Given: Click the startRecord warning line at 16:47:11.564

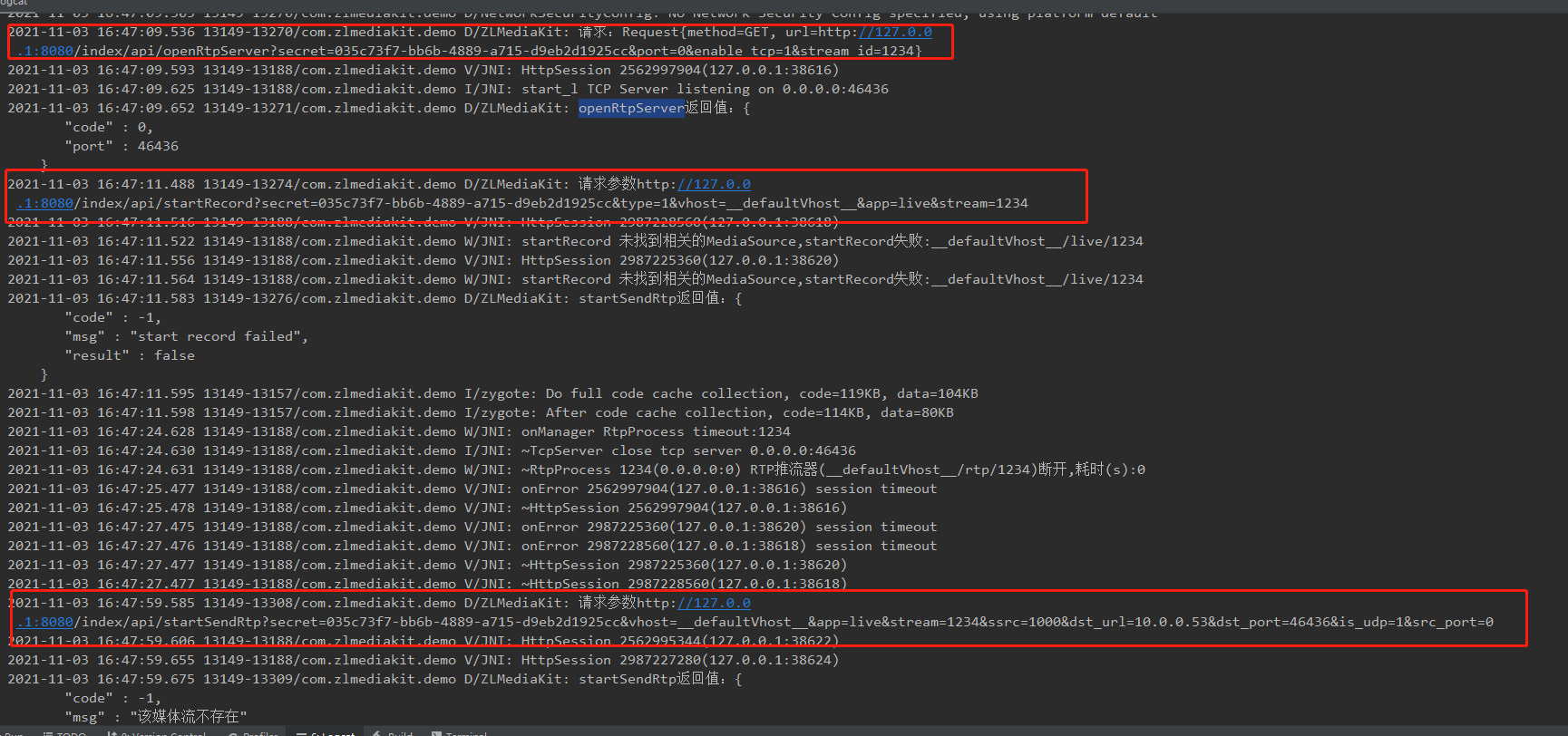Looking at the screenshot, I should point(575,279).
